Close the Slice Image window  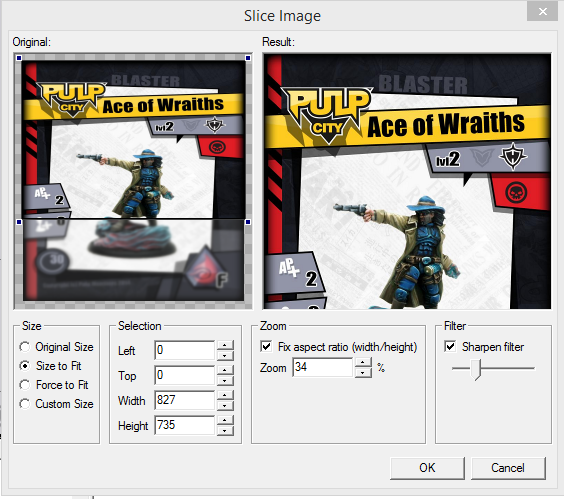point(542,12)
